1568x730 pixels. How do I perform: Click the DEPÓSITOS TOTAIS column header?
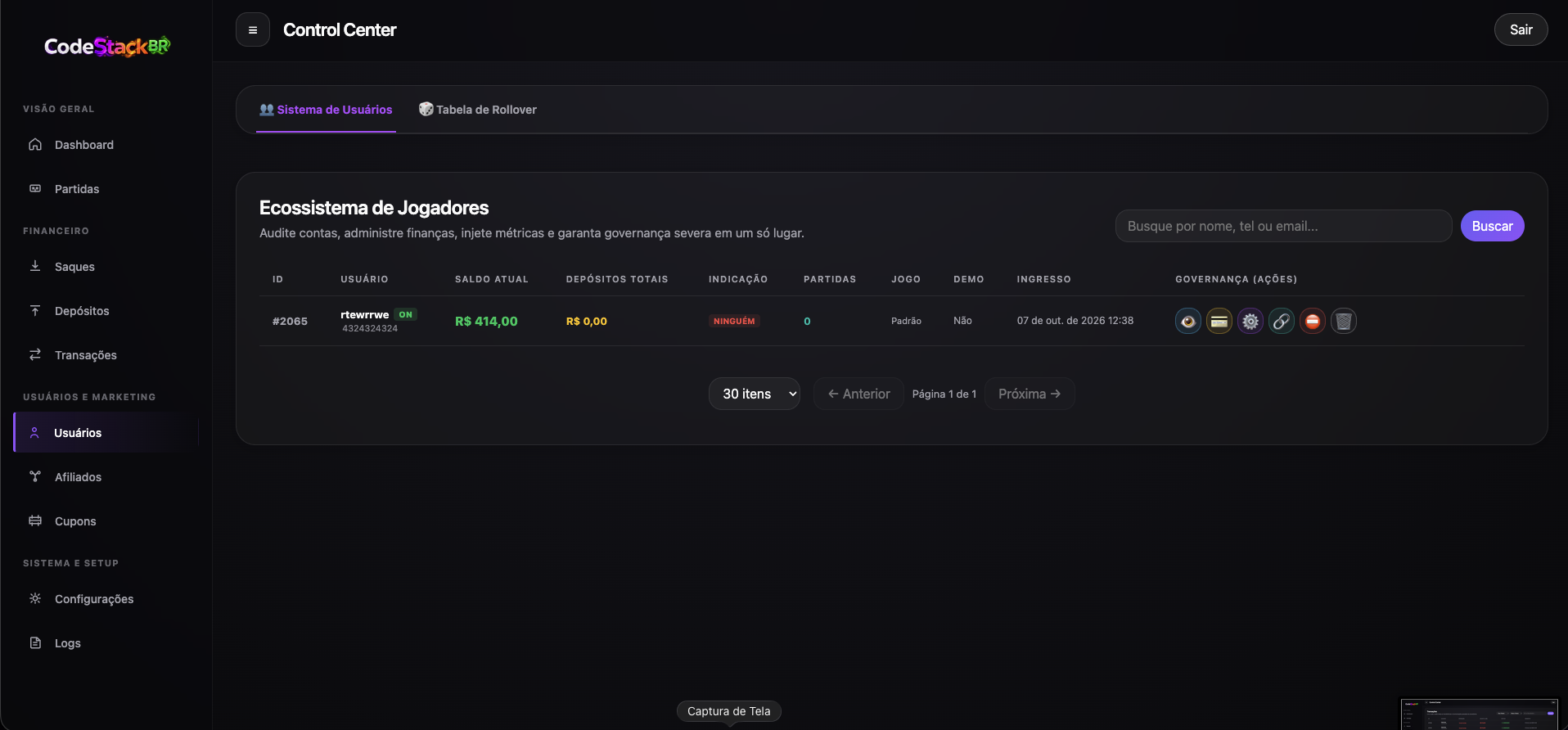pyautogui.click(x=617, y=279)
